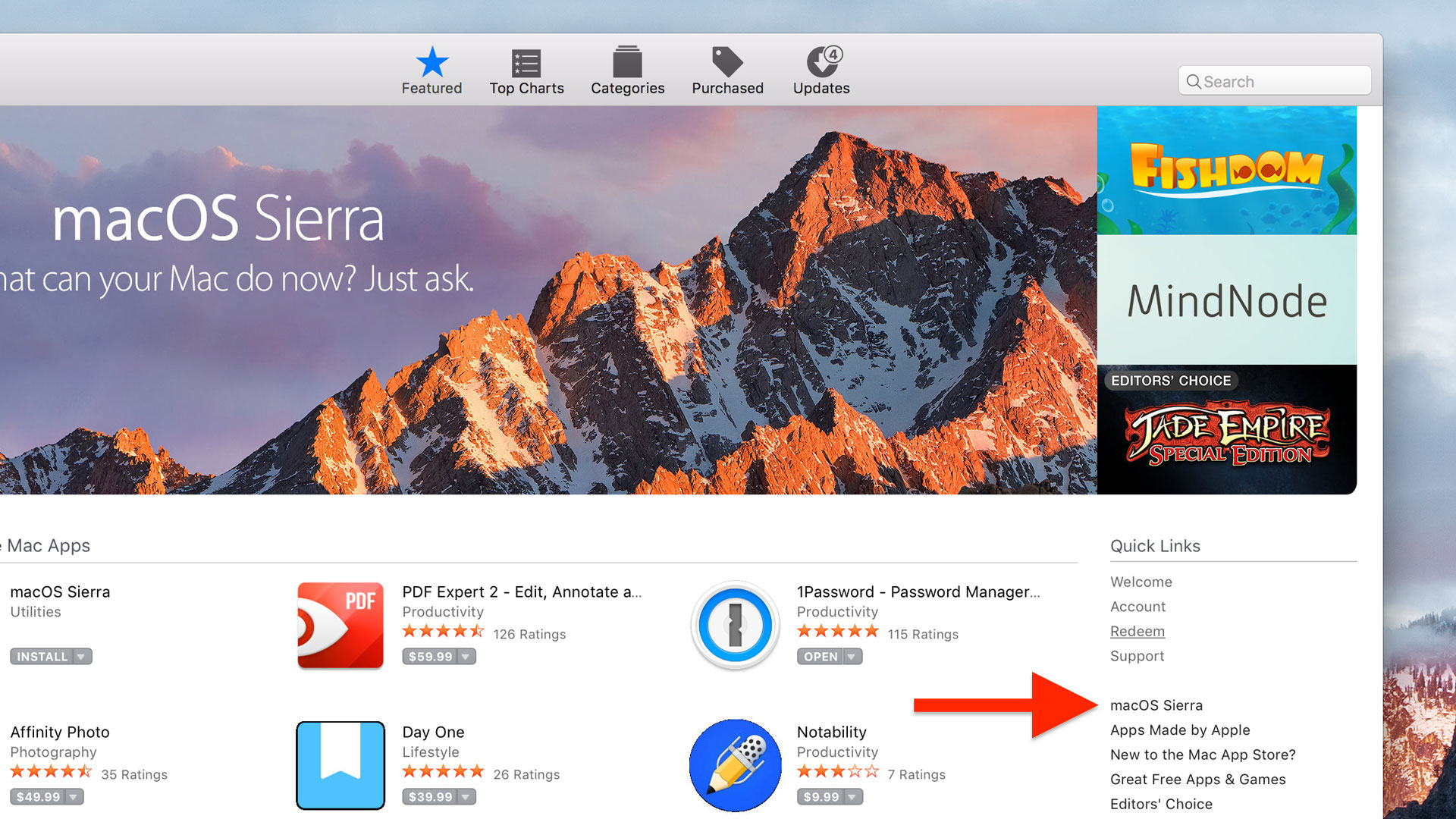This screenshot has width=1456, height=819.
Task: Switch to Top Charts tab
Action: tap(526, 72)
